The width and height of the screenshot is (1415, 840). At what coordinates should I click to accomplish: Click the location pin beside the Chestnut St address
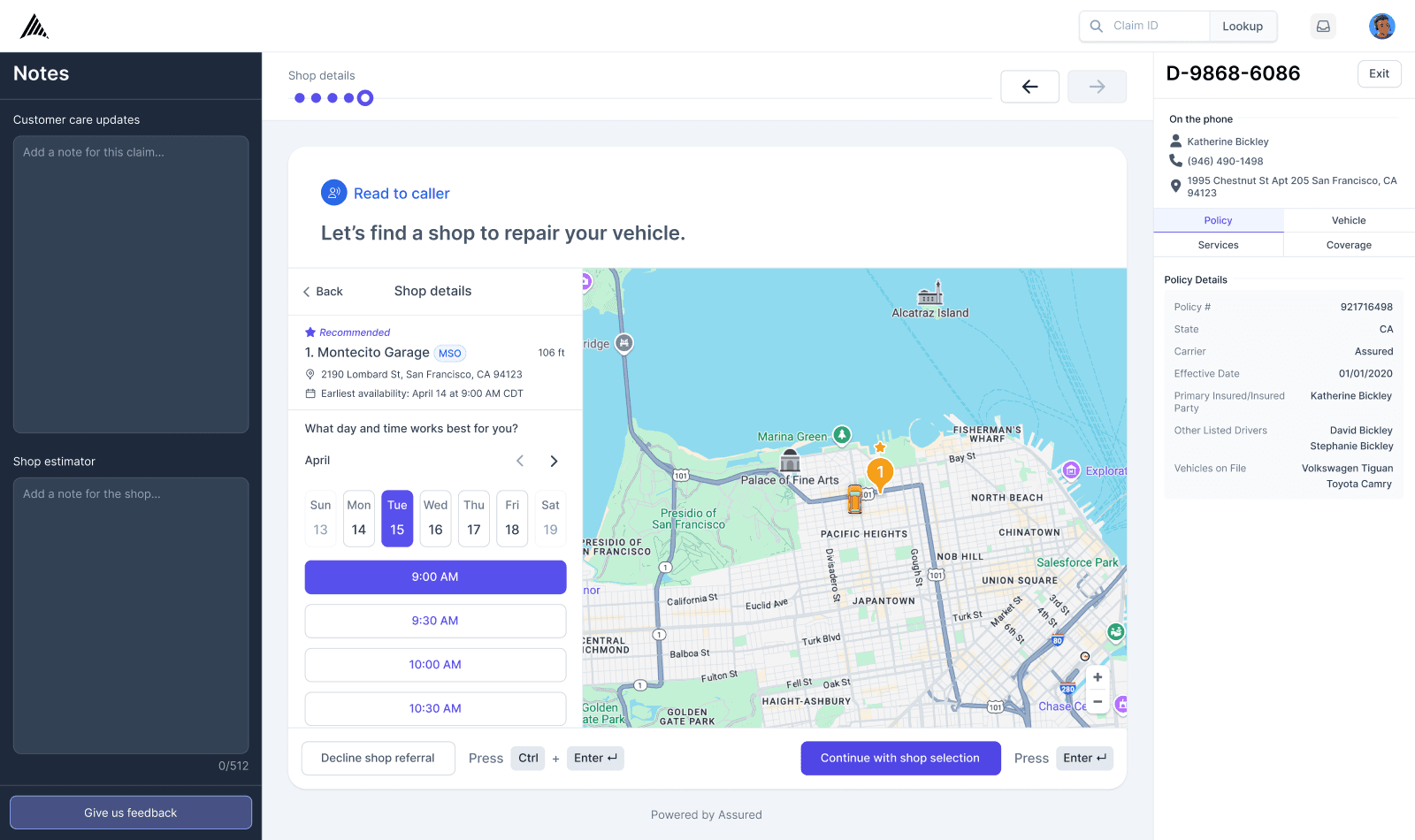pyautogui.click(x=1175, y=186)
